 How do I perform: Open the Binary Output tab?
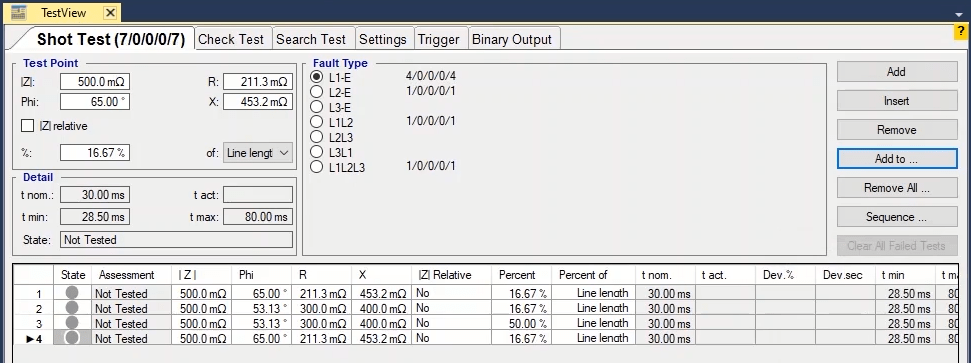coord(512,39)
